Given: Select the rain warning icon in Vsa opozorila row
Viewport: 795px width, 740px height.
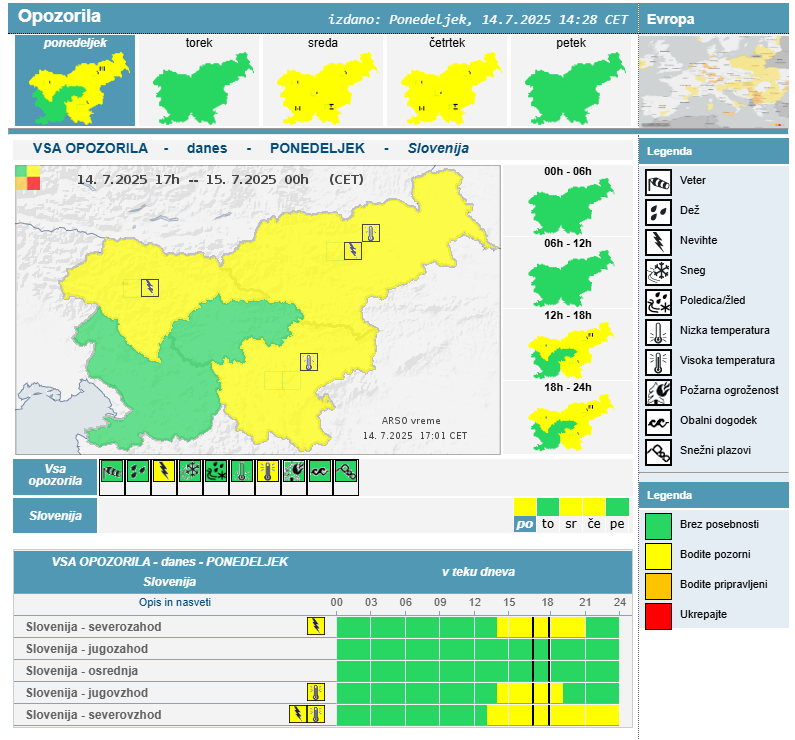Looking at the screenshot, I should [x=137, y=472].
